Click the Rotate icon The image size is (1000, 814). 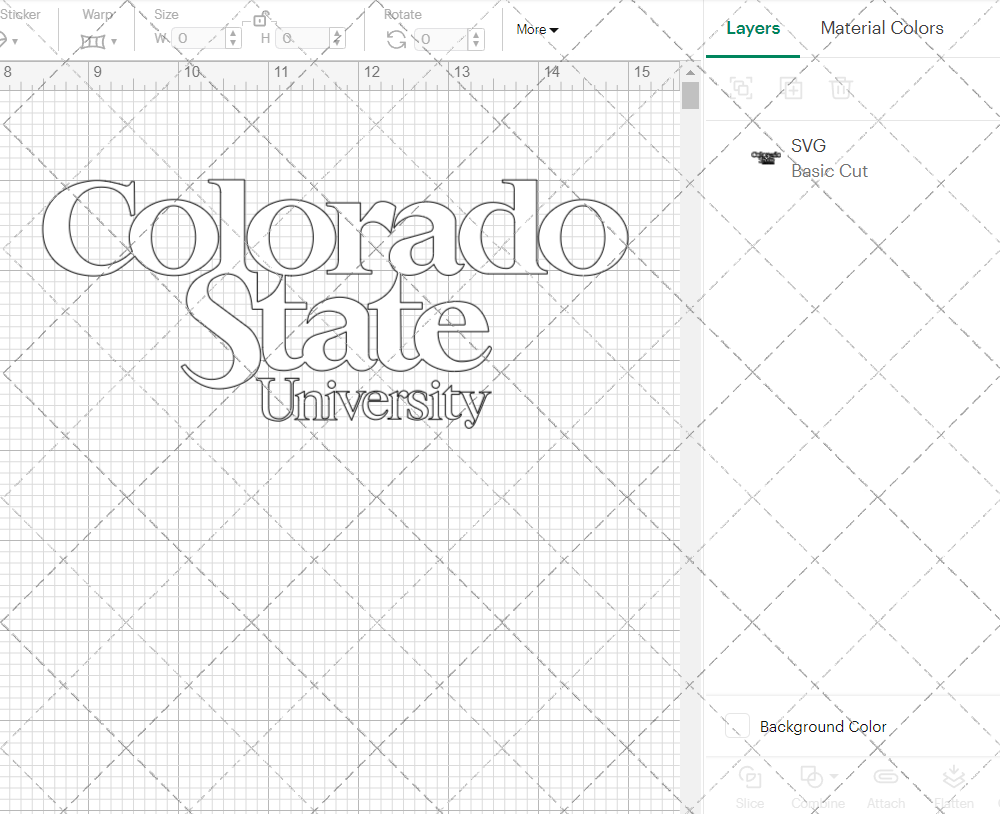397,39
